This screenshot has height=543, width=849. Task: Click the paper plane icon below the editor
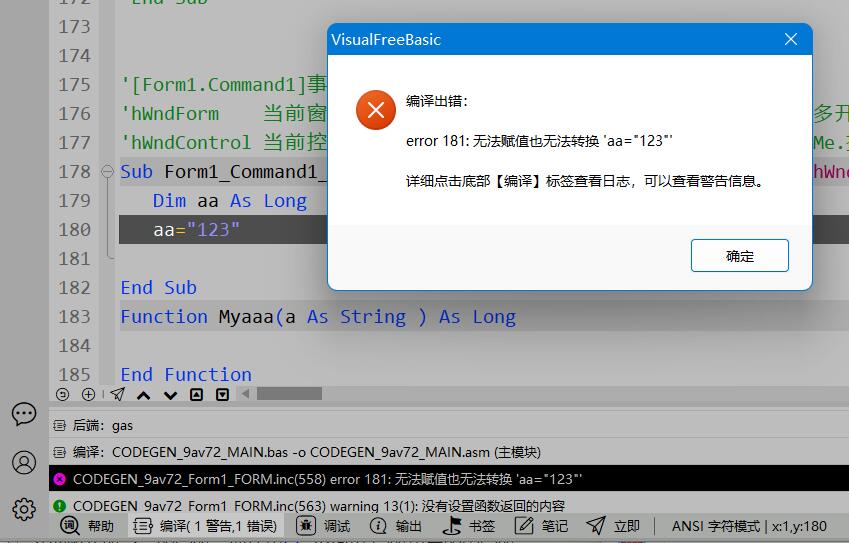tap(117, 395)
